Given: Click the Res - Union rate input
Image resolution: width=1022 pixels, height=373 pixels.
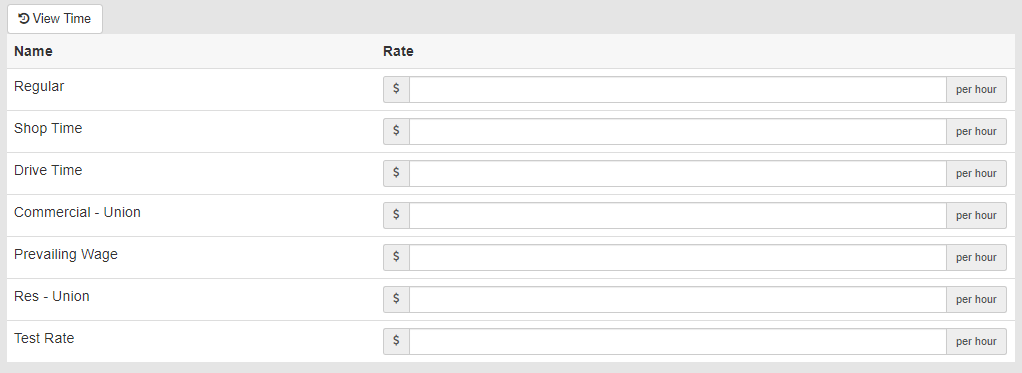Looking at the screenshot, I should click(x=677, y=299).
